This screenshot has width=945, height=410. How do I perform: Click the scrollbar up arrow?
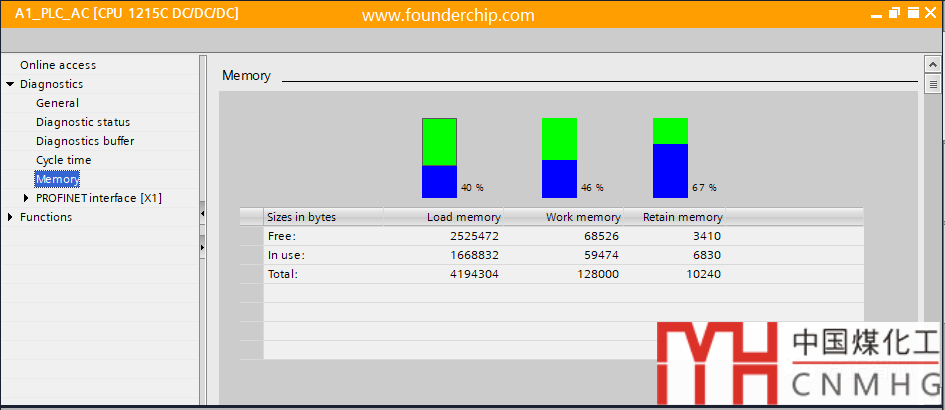coord(933,65)
